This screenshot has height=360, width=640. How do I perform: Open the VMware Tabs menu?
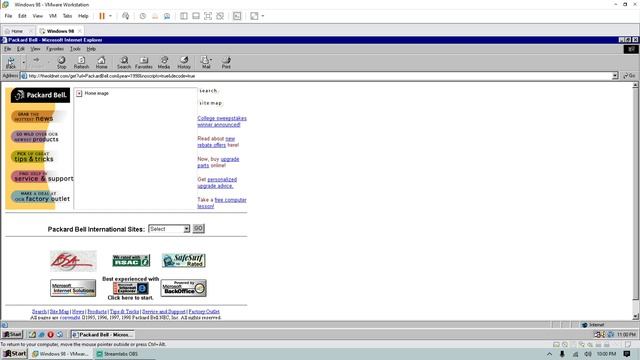[x=67, y=16]
